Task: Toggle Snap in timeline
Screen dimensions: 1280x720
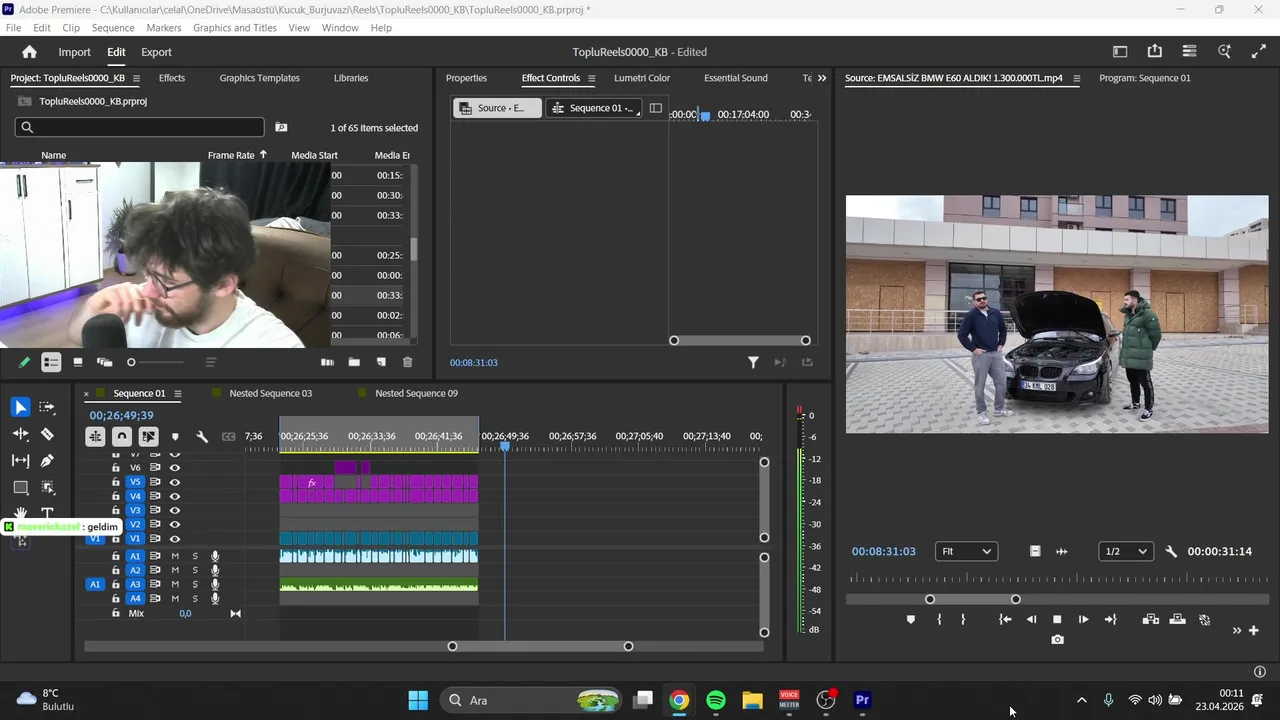Action: pos(121,436)
